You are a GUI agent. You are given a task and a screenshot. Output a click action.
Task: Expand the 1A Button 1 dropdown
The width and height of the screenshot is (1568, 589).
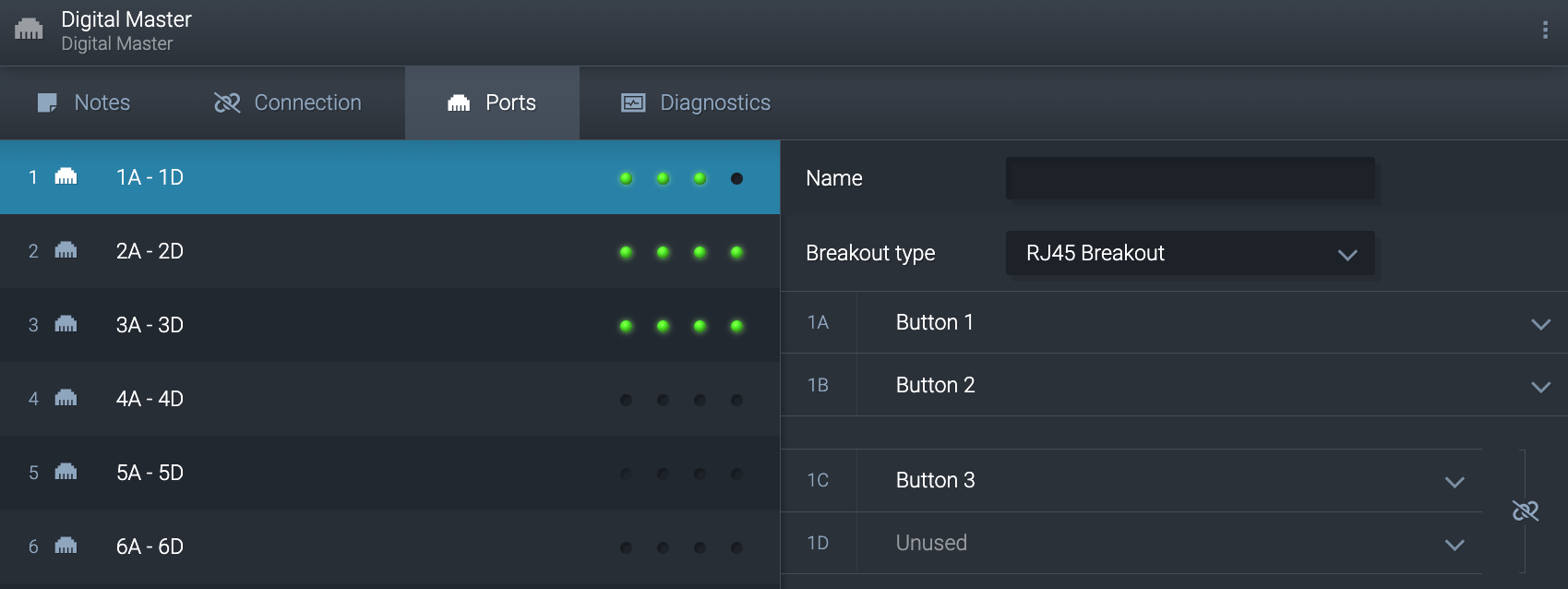1540,324
